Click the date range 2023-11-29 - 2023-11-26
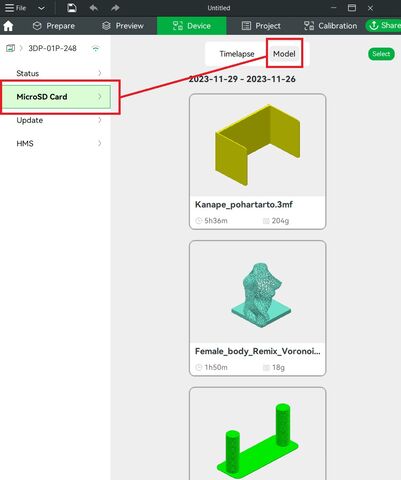 242,79
